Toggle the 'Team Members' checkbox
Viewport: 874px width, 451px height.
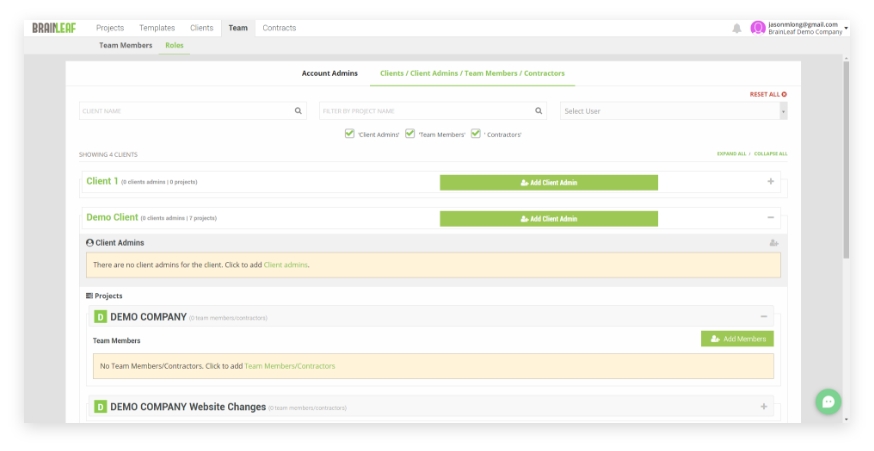[410, 133]
